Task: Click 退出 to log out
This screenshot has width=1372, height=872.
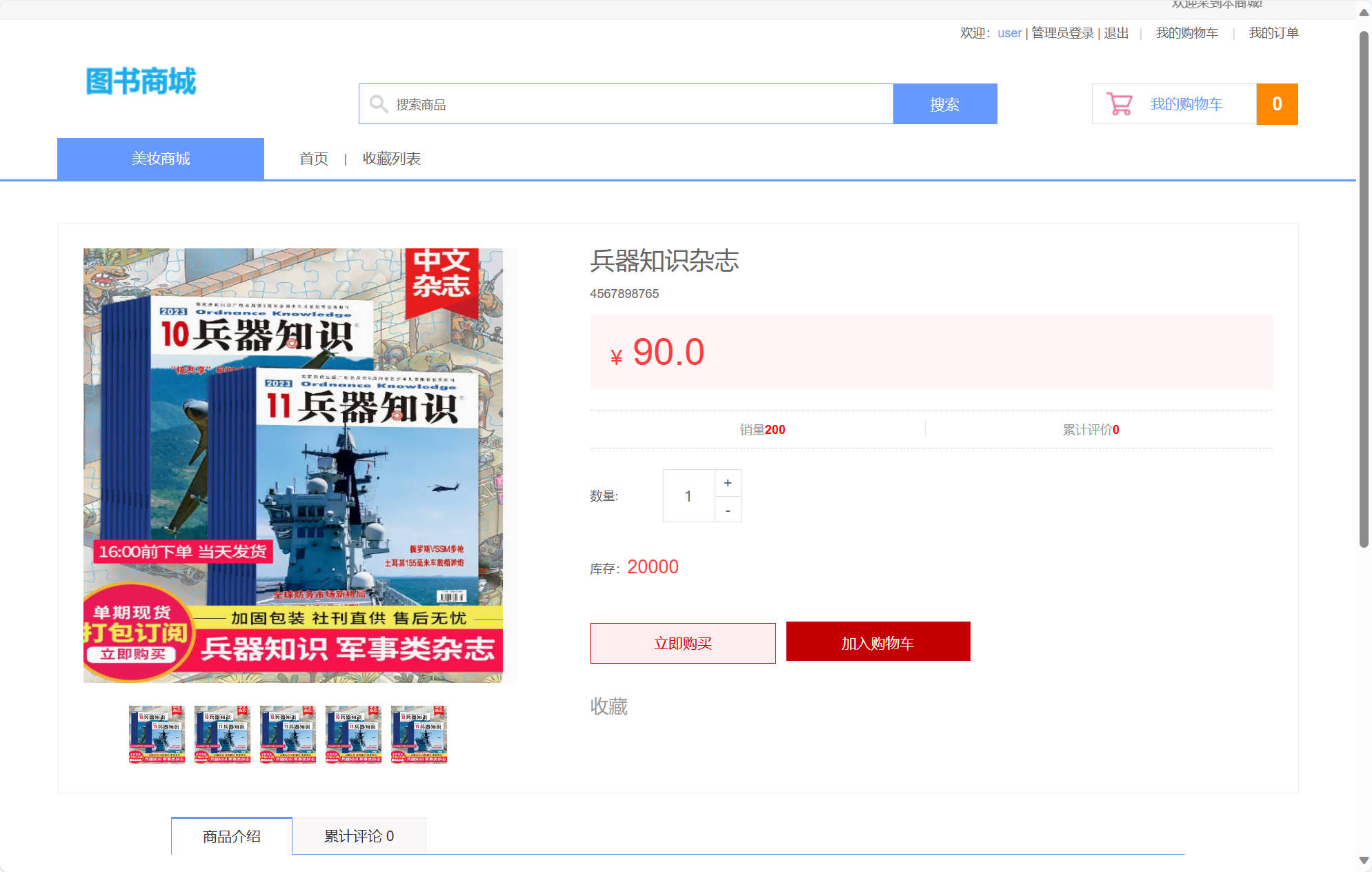Action: pos(1115,32)
